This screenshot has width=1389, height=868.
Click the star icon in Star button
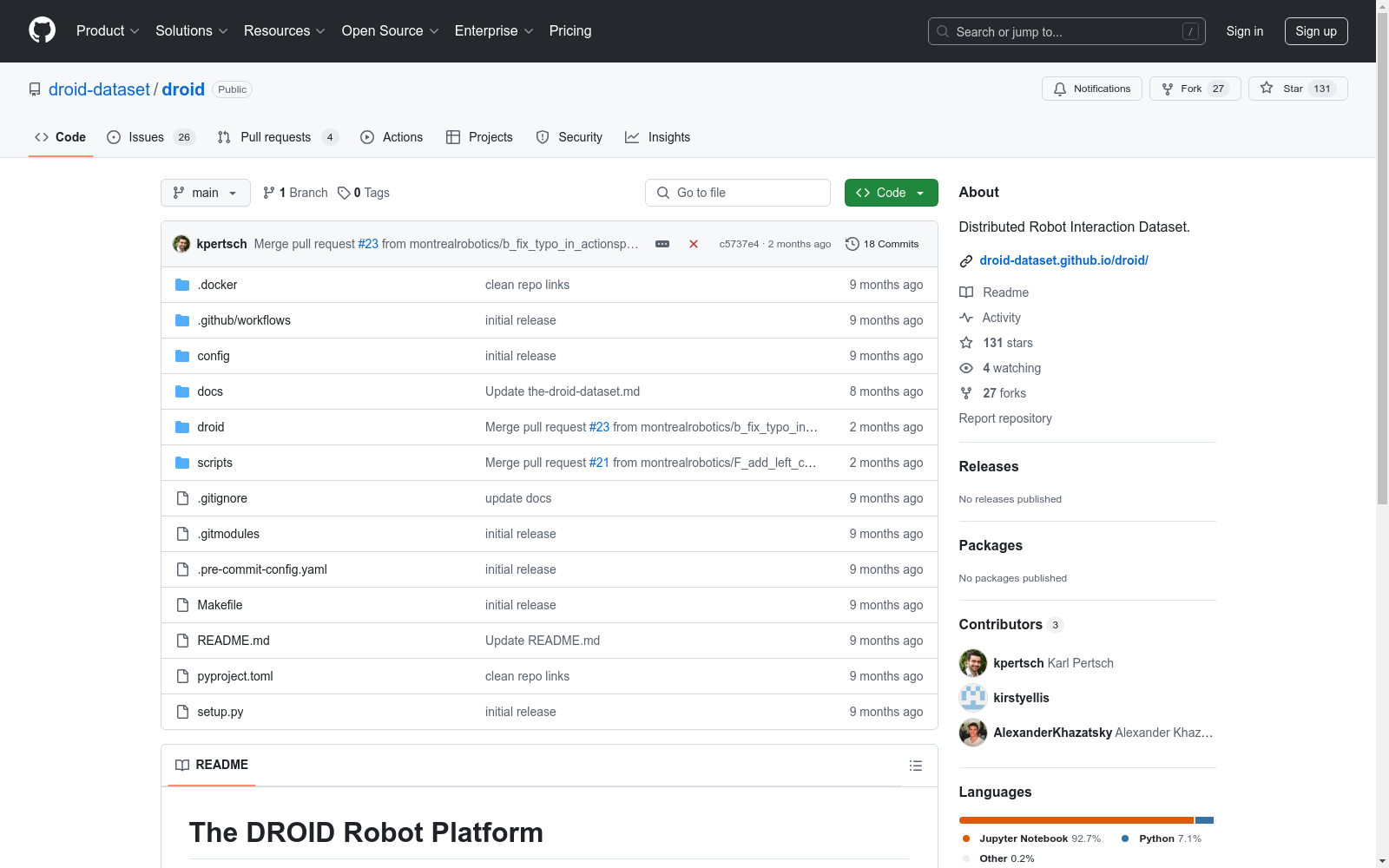pos(1267,89)
